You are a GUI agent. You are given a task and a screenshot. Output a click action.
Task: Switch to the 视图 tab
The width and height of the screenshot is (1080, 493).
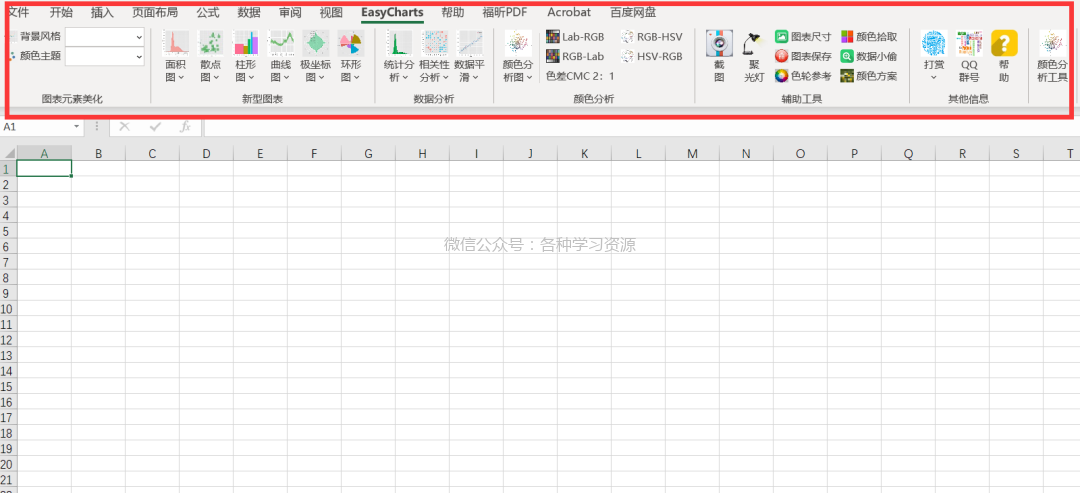point(331,12)
